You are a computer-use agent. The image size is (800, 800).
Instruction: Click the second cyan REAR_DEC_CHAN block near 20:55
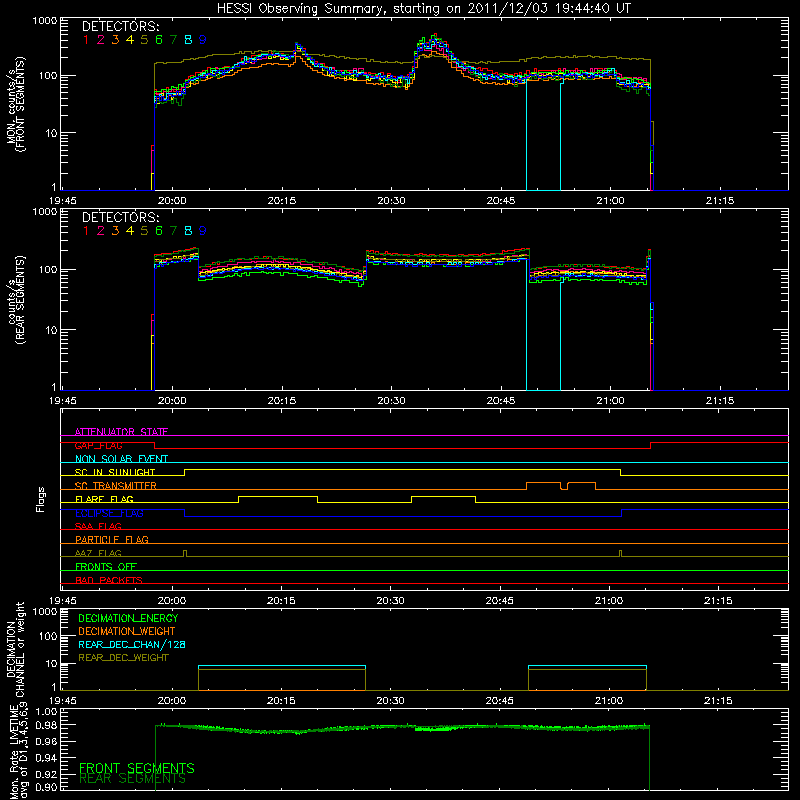587,666
